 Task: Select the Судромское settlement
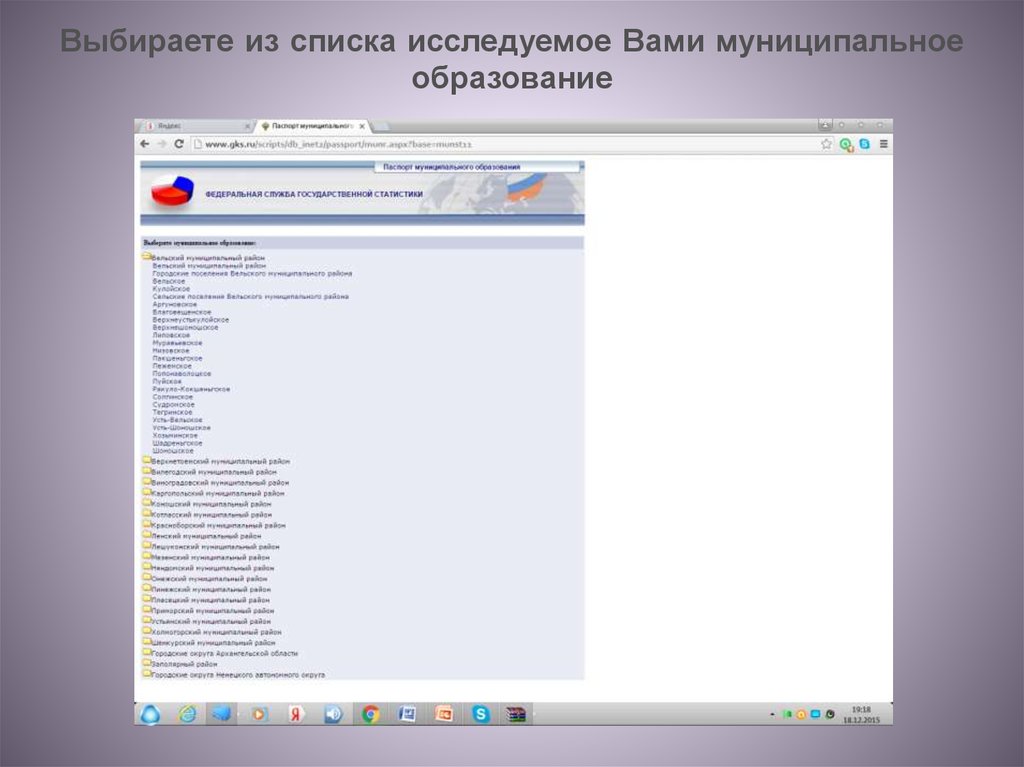[173, 405]
